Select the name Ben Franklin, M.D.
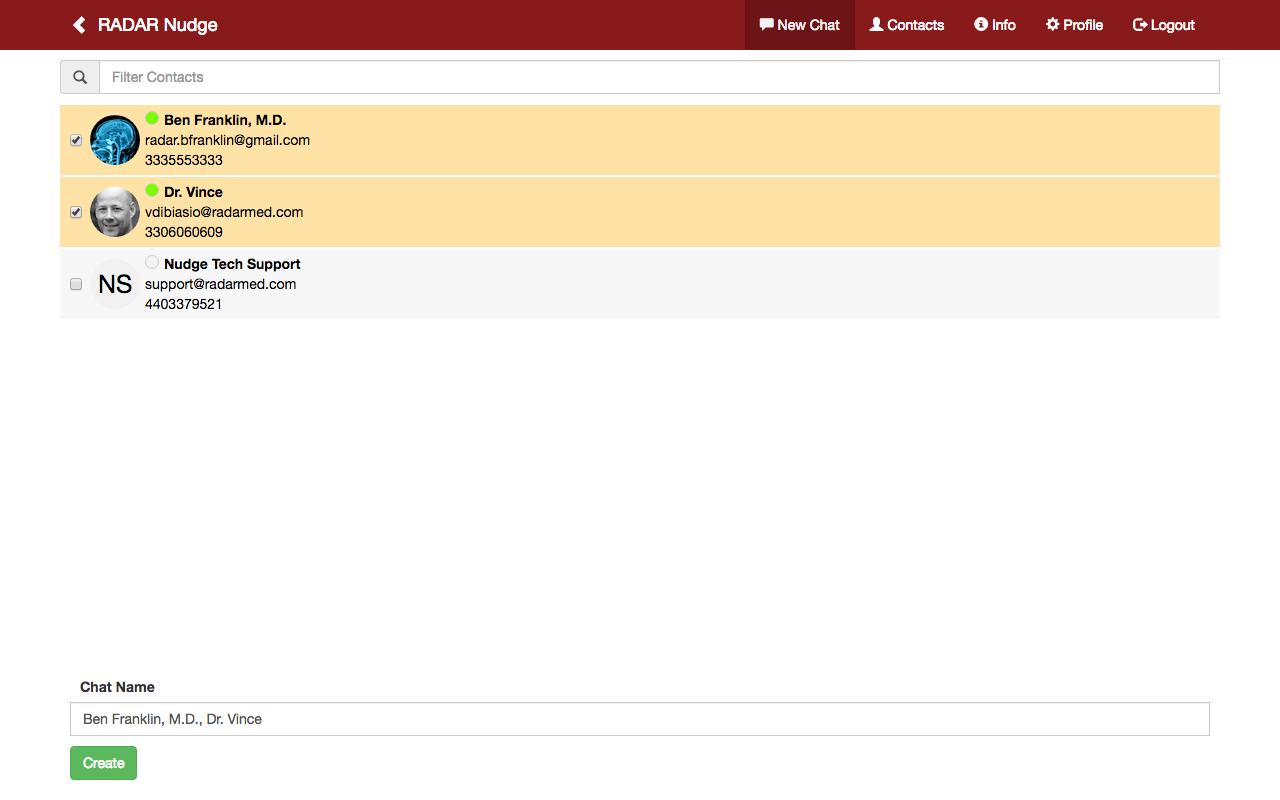This screenshot has height=800, width=1280. (x=225, y=120)
